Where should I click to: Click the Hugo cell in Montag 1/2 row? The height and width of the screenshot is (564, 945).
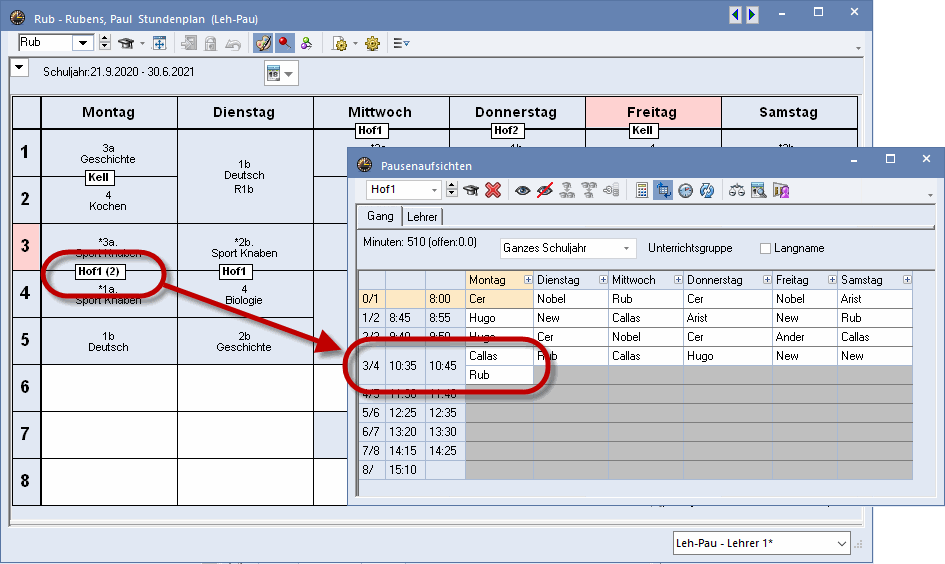[500, 318]
